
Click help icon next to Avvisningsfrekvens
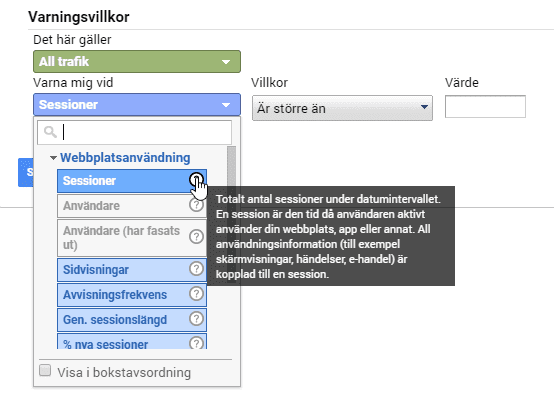click(196, 294)
